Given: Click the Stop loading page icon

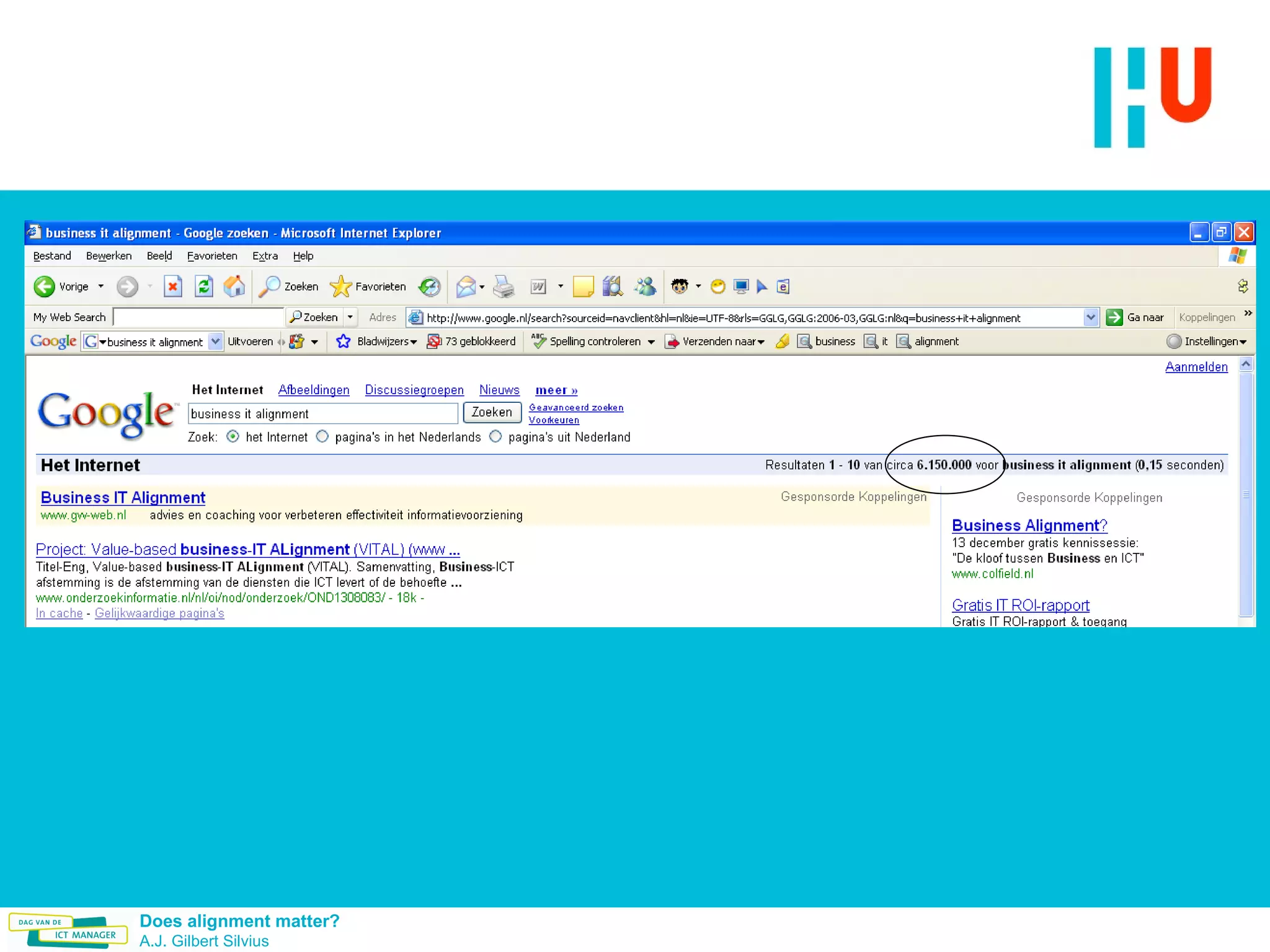Looking at the screenshot, I should pos(172,286).
